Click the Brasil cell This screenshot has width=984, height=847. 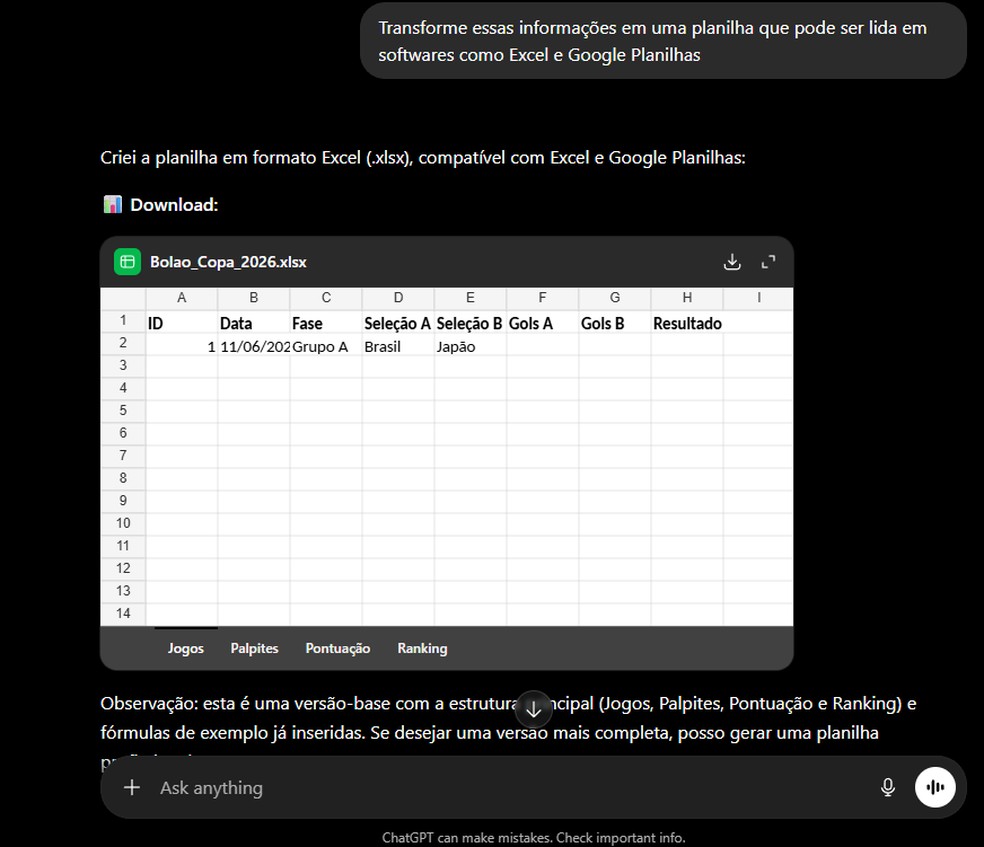[x=398, y=346]
